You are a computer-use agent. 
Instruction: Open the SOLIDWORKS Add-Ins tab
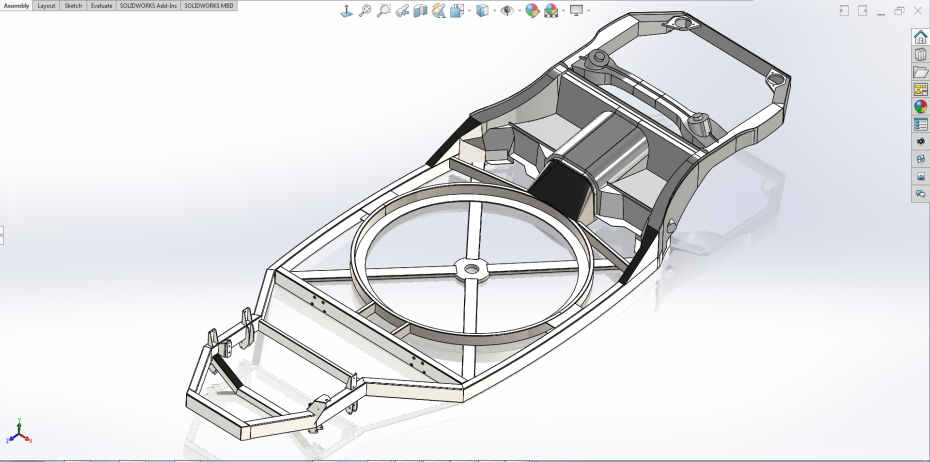coord(148,5)
